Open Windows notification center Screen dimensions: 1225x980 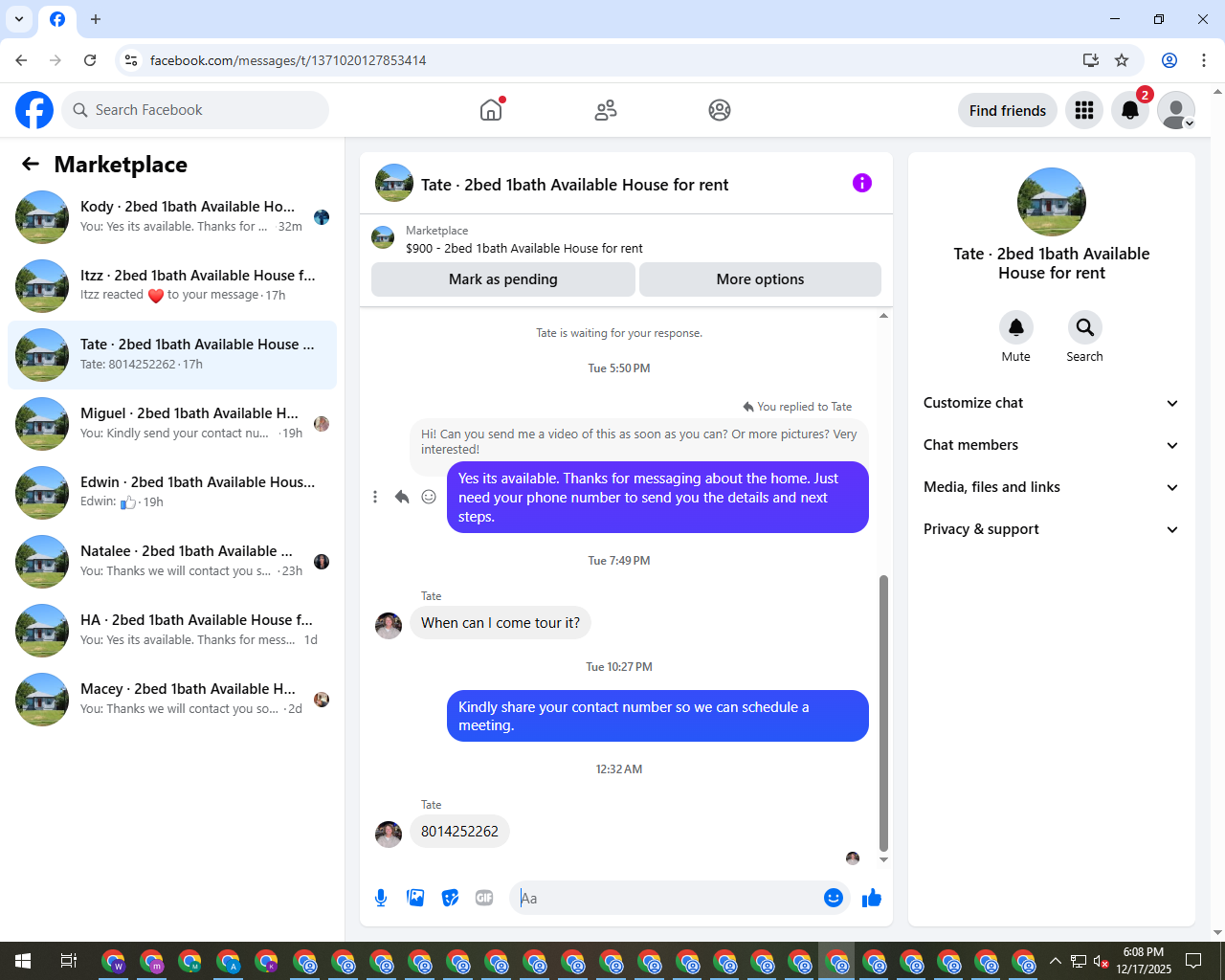tap(1193, 961)
